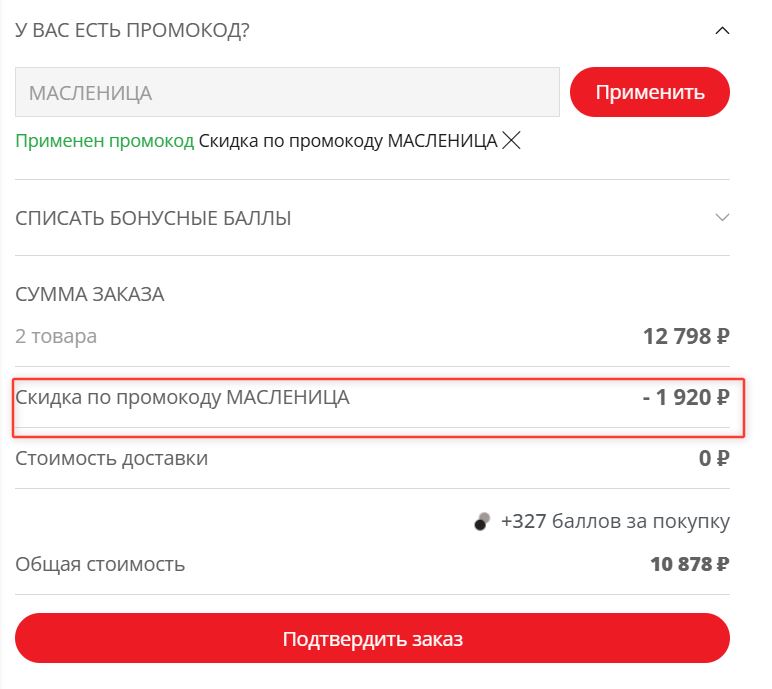This screenshot has height=689, width=772.
Task: Click the bonus points coin icon
Action: (x=482, y=521)
